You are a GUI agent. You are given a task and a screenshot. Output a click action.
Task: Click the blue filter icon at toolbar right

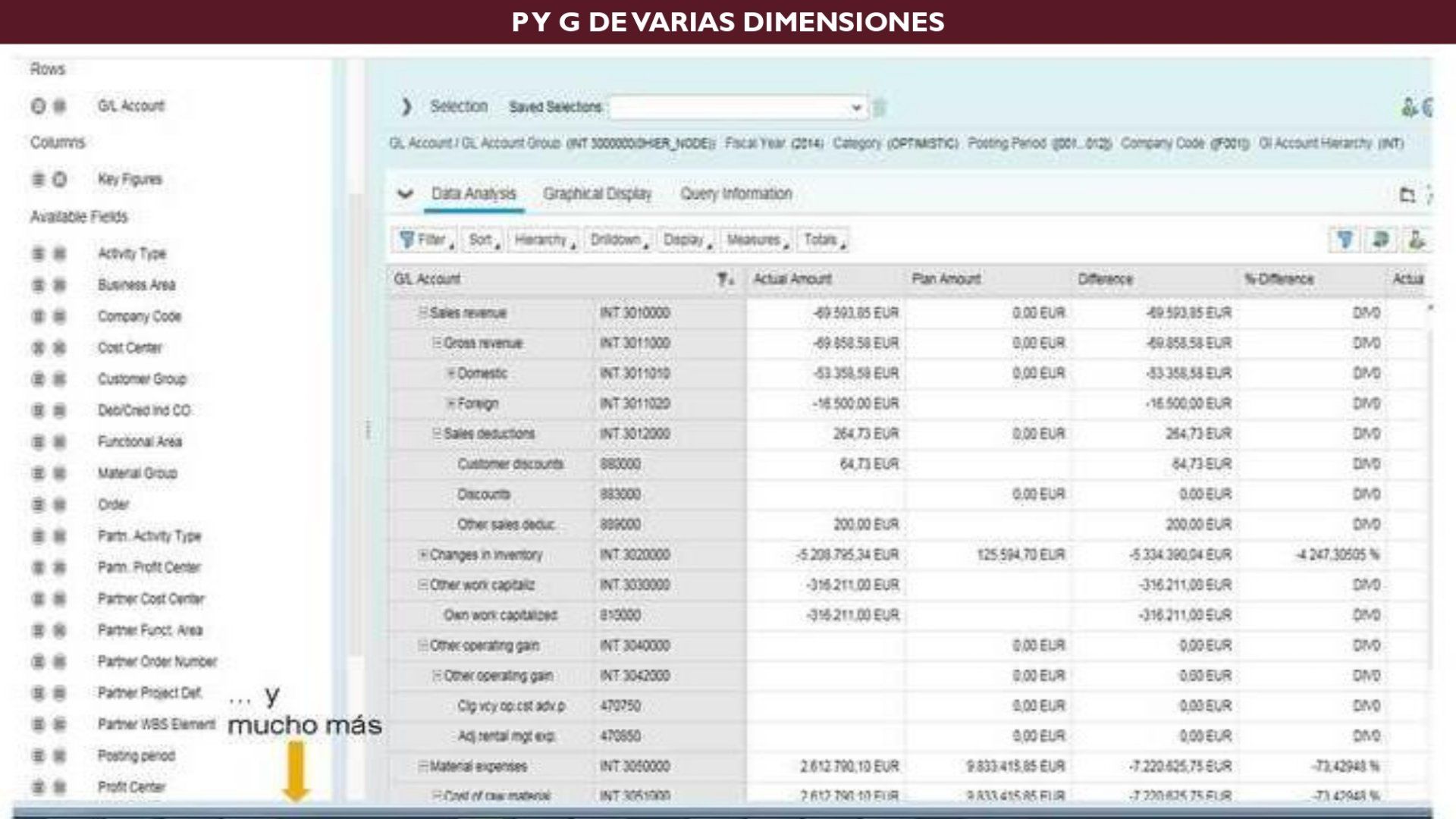1345,240
